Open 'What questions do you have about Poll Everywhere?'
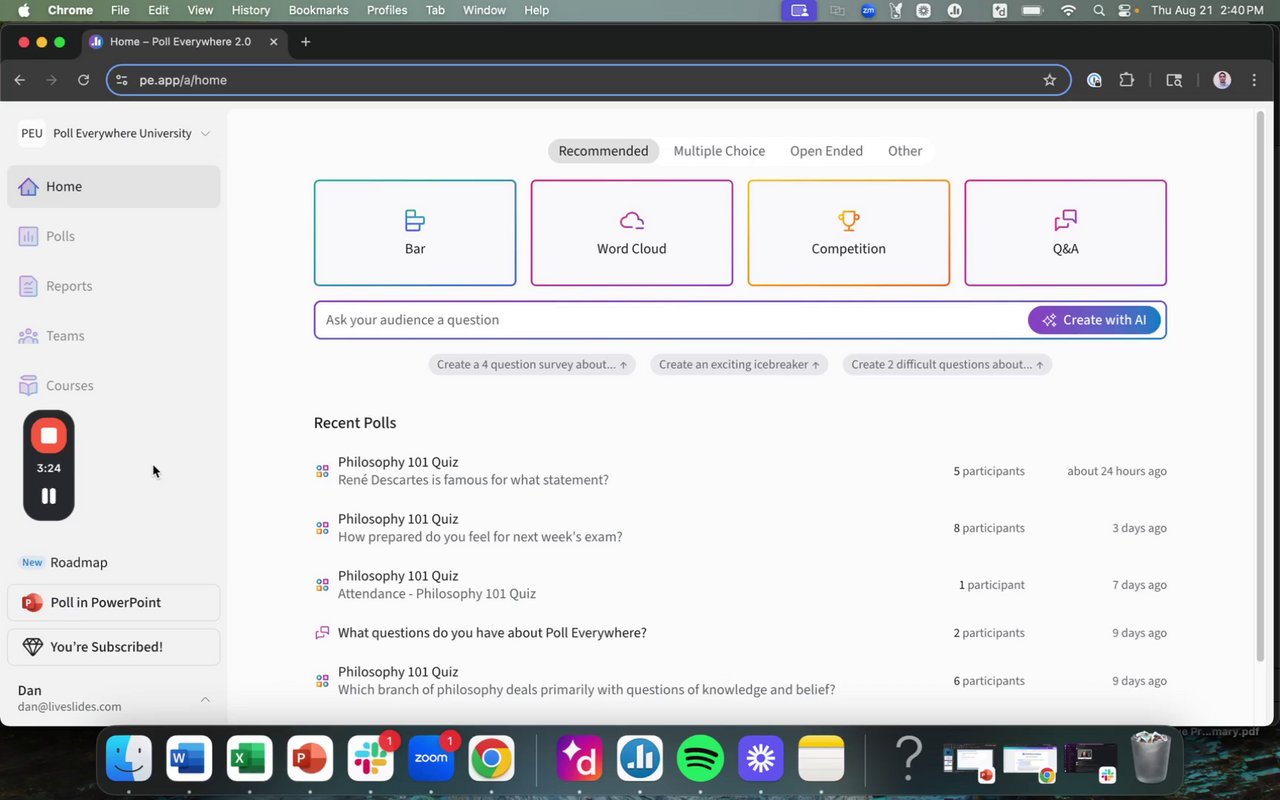The image size is (1280, 800). point(740,633)
